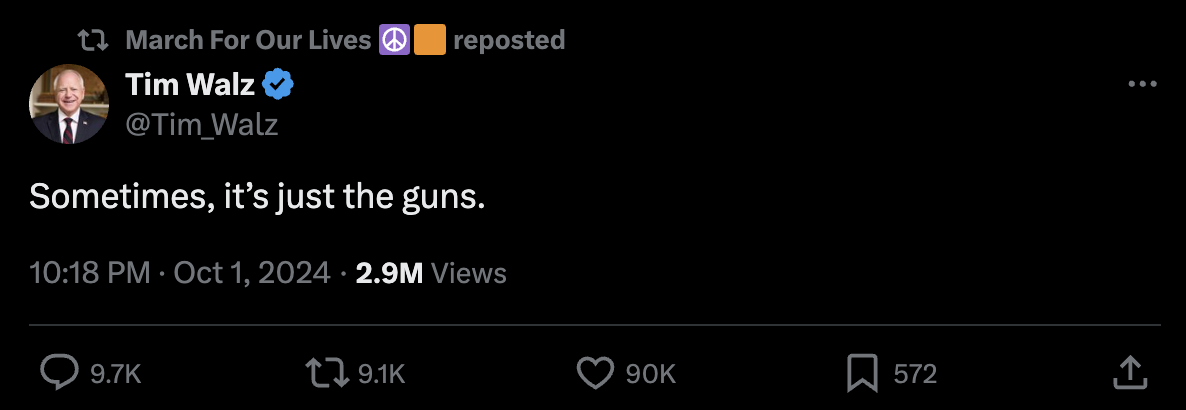Image resolution: width=1186 pixels, height=410 pixels.
Task: Like the tweet with the heart icon
Action: [596, 374]
